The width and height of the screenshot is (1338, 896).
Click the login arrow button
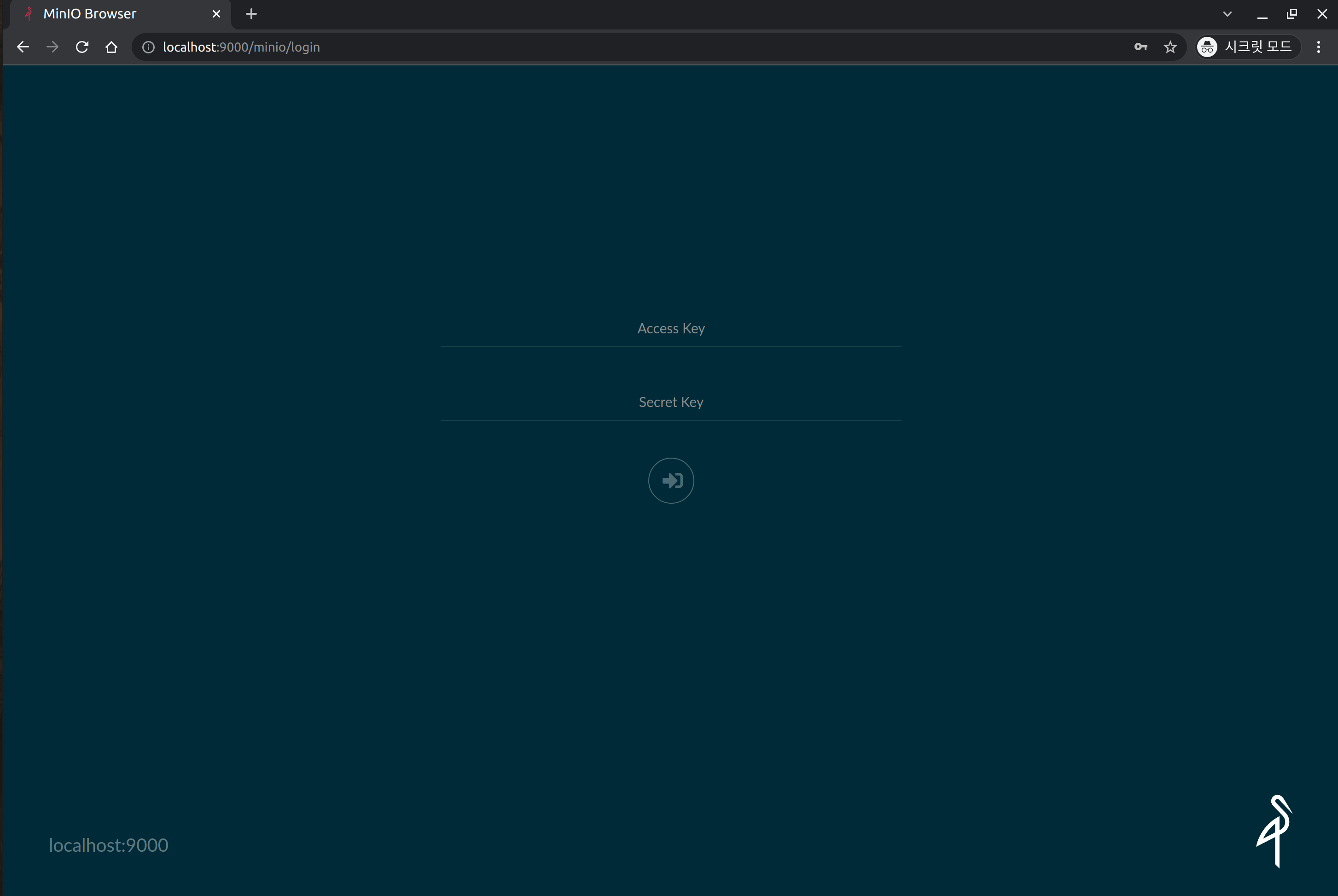click(x=671, y=481)
